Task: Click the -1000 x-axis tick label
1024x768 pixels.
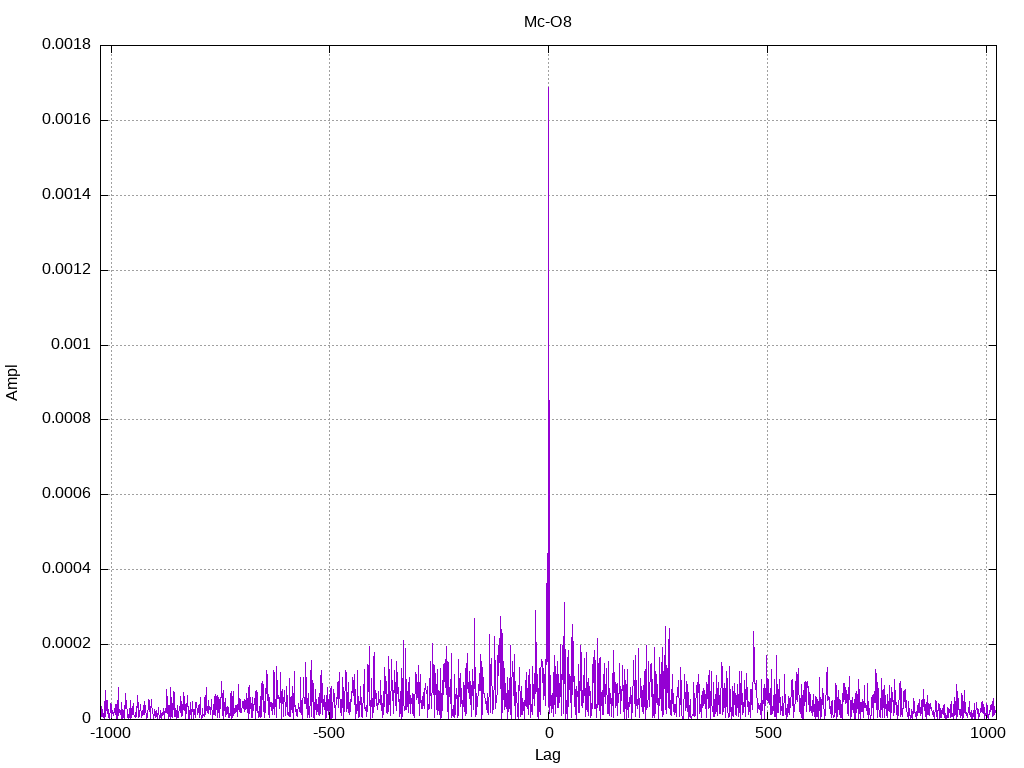Action: coord(111,734)
